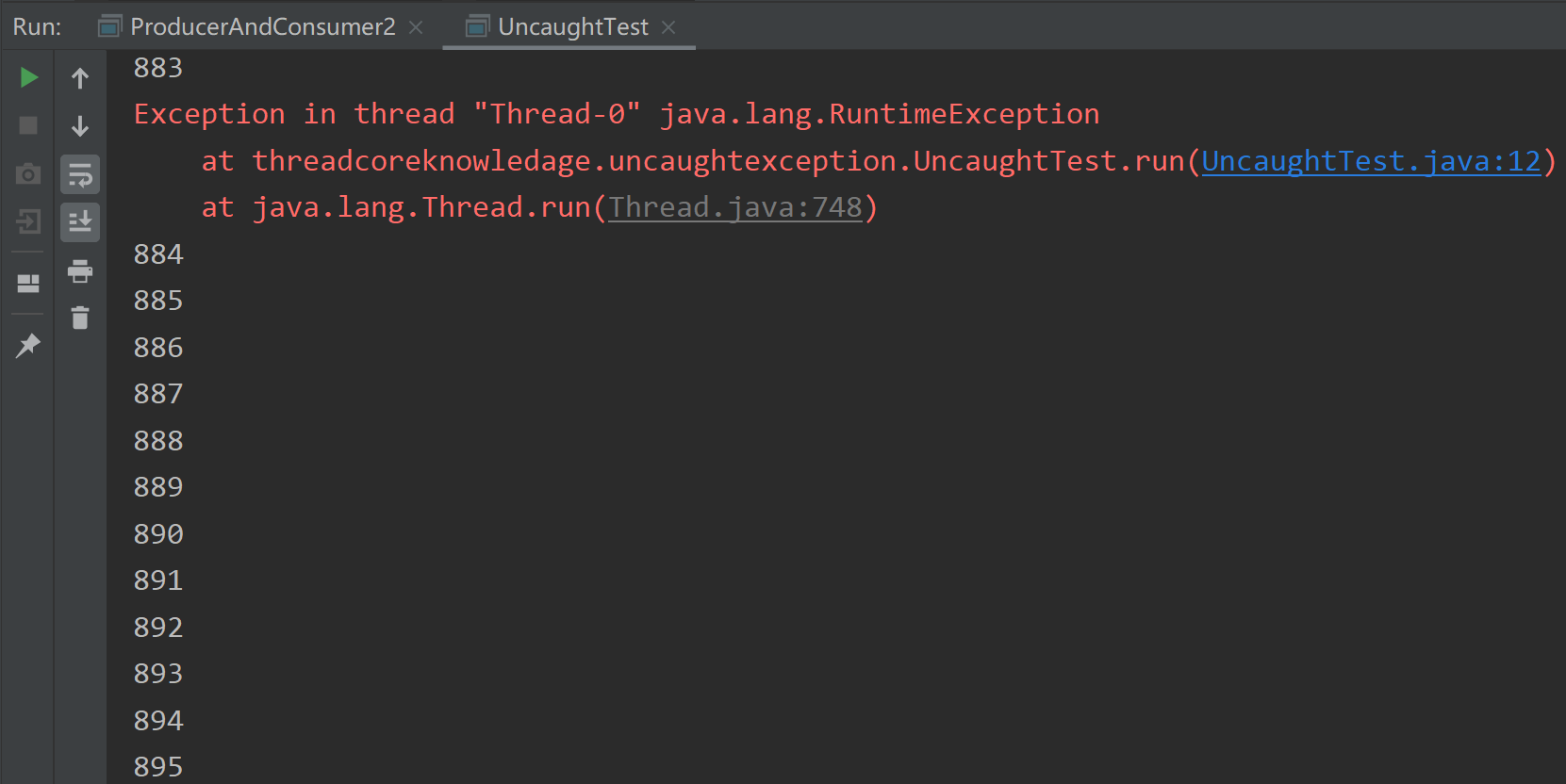Close the ProducerAndConsumer2 tab
Viewport: 1566px width, 784px height.
[x=416, y=27]
